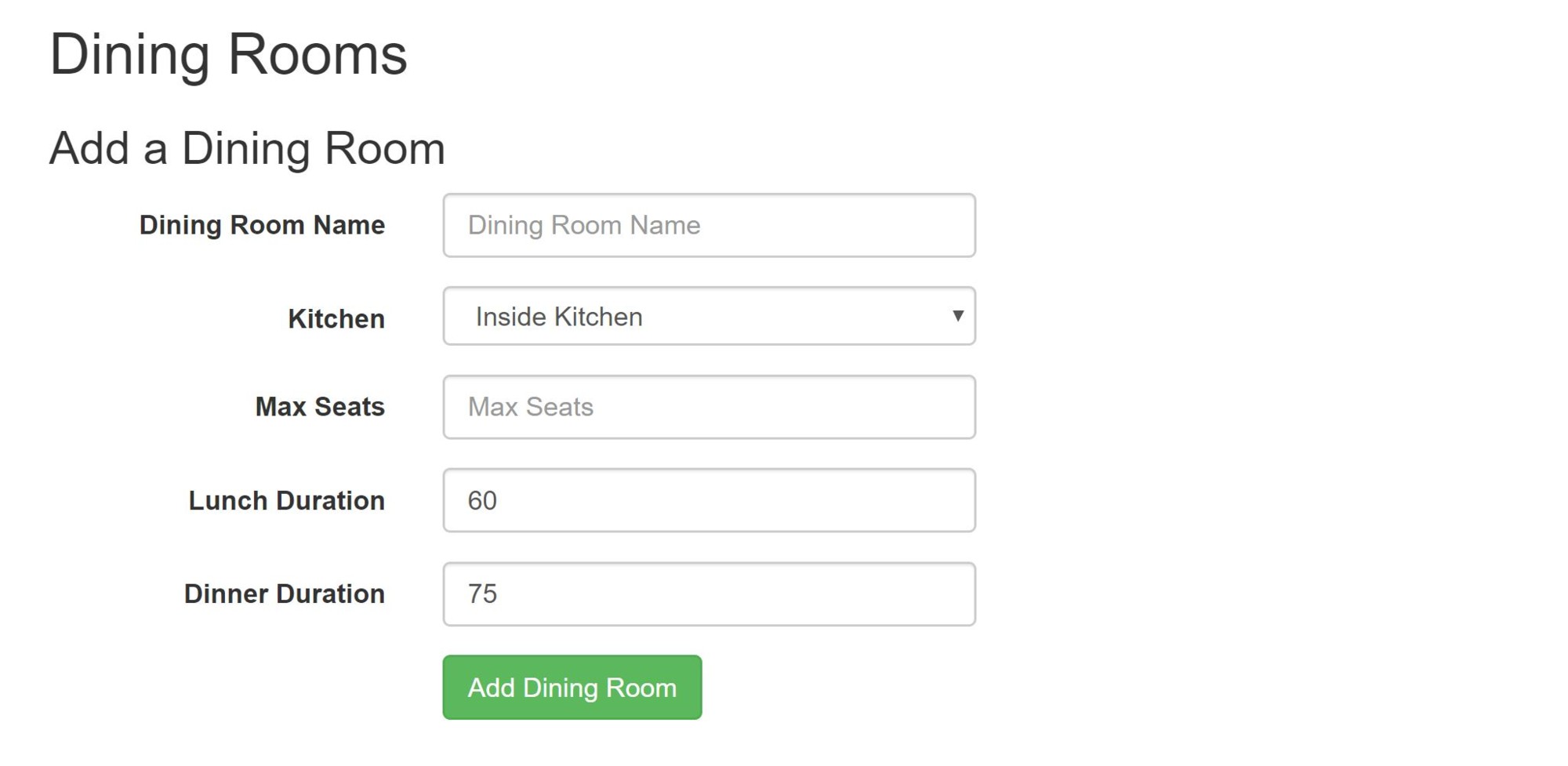Viewport: 1568px width, 766px height.
Task: Click the value 60 in Lunch Duration
Action: [482, 501]
